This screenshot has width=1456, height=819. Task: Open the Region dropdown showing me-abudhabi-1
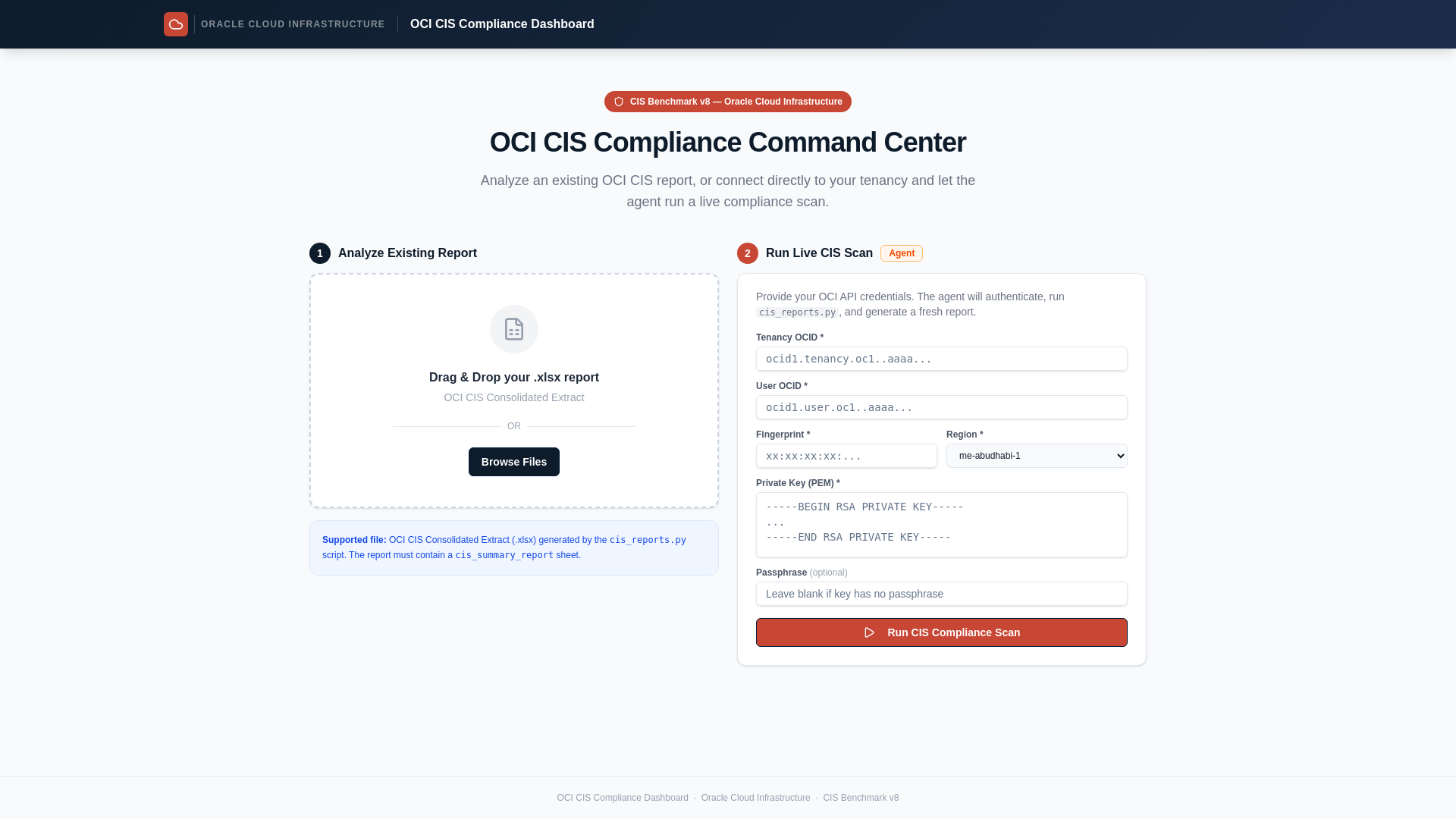1037,456
